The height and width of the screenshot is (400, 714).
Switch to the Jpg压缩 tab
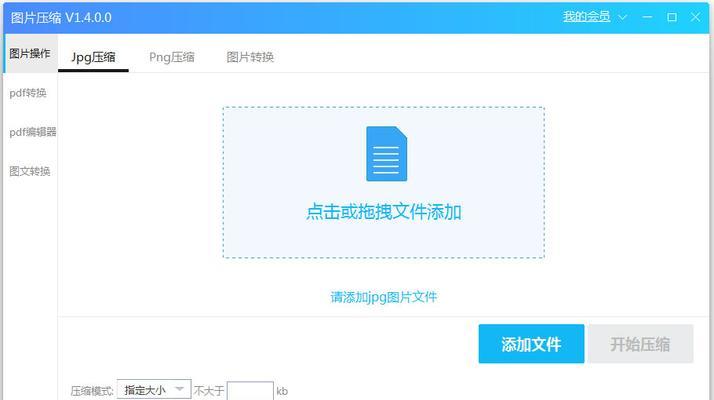(x=93, y=57)
